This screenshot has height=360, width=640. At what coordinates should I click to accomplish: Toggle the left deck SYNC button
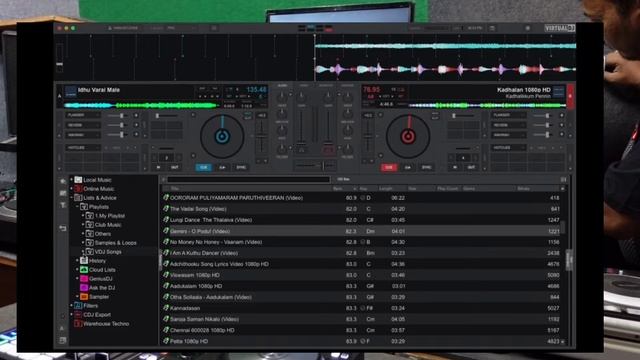pyautogui.click(x=241, y=167)
